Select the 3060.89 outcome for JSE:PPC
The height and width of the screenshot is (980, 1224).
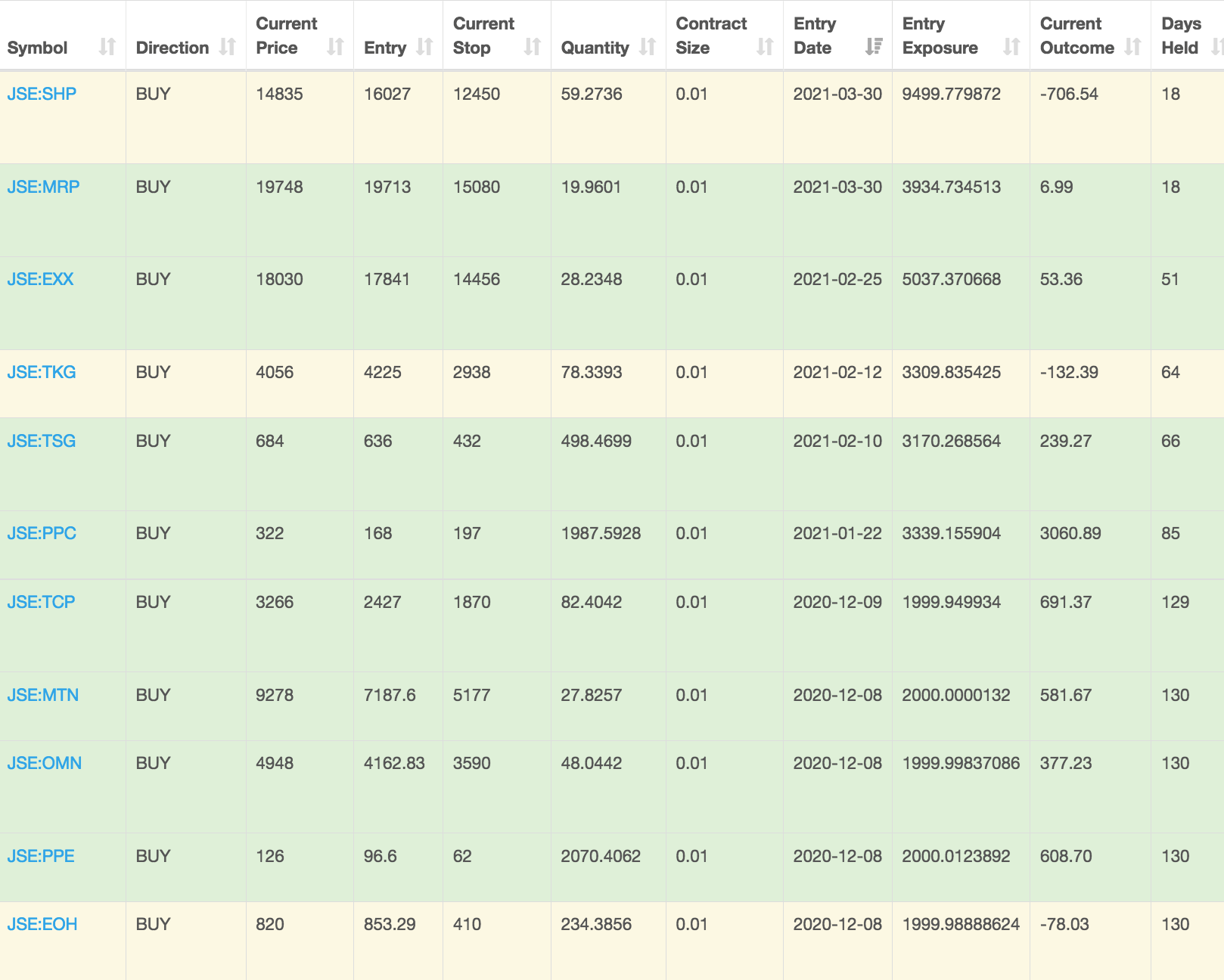click(x=1070, y=533)
